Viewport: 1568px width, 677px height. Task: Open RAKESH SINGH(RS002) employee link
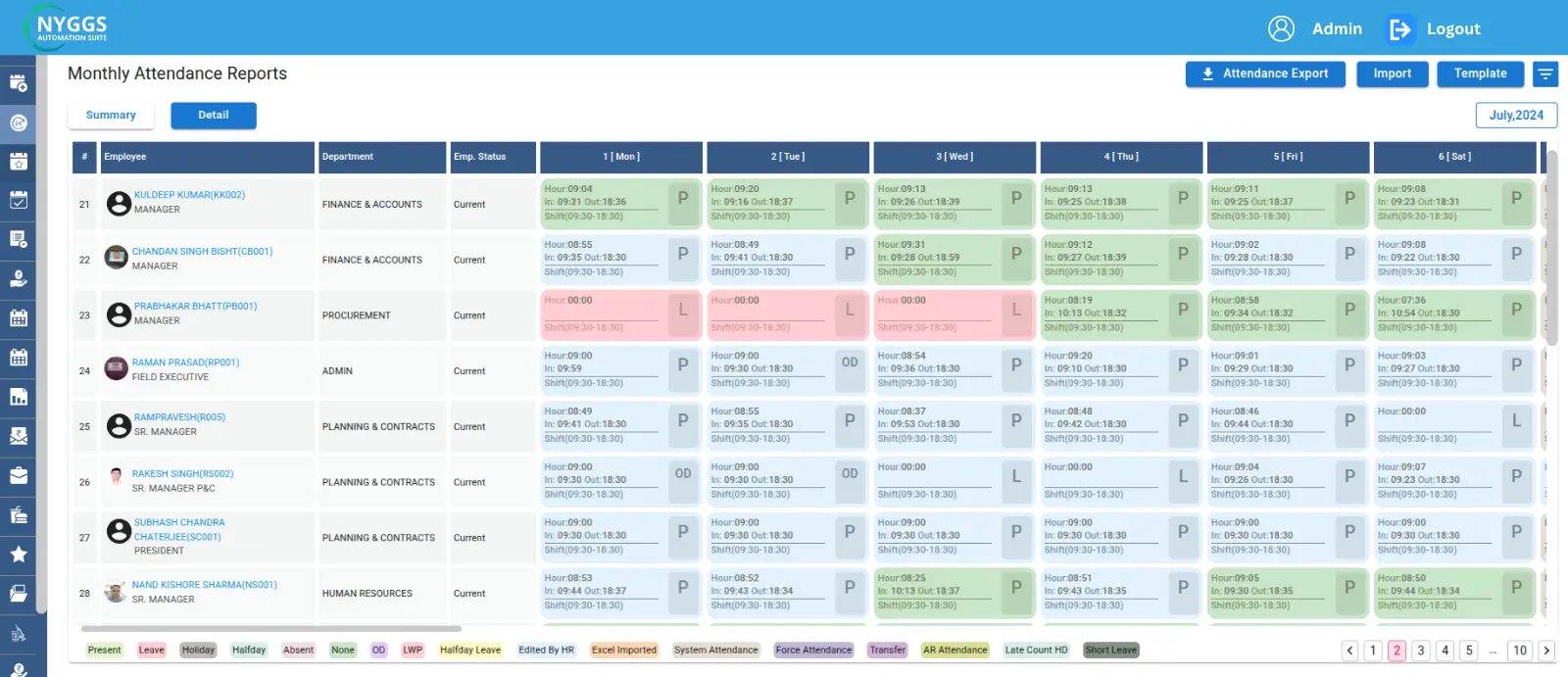[x=182, y=474]
